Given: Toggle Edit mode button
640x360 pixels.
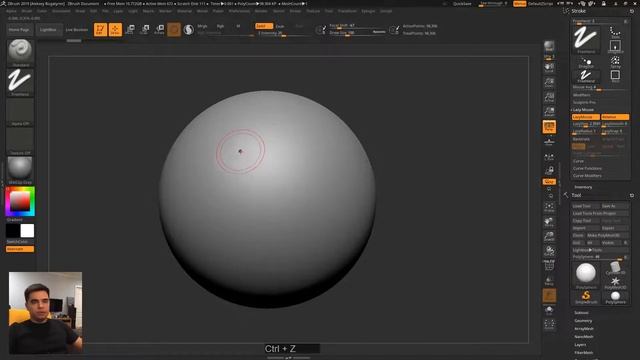Looking at the screenshot, I should click(x=100, y=29).
